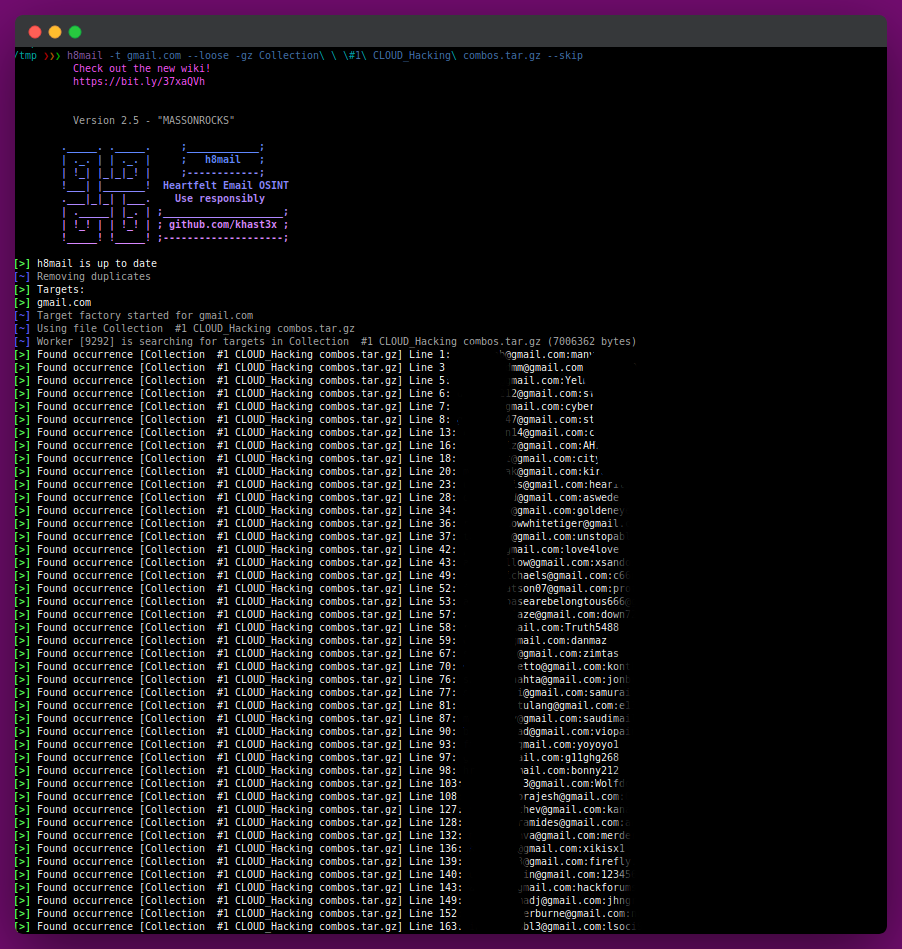Screen dimensions: 902x949
Task: Click the Found occurrence row for Line 93
Action: [317, 744]
